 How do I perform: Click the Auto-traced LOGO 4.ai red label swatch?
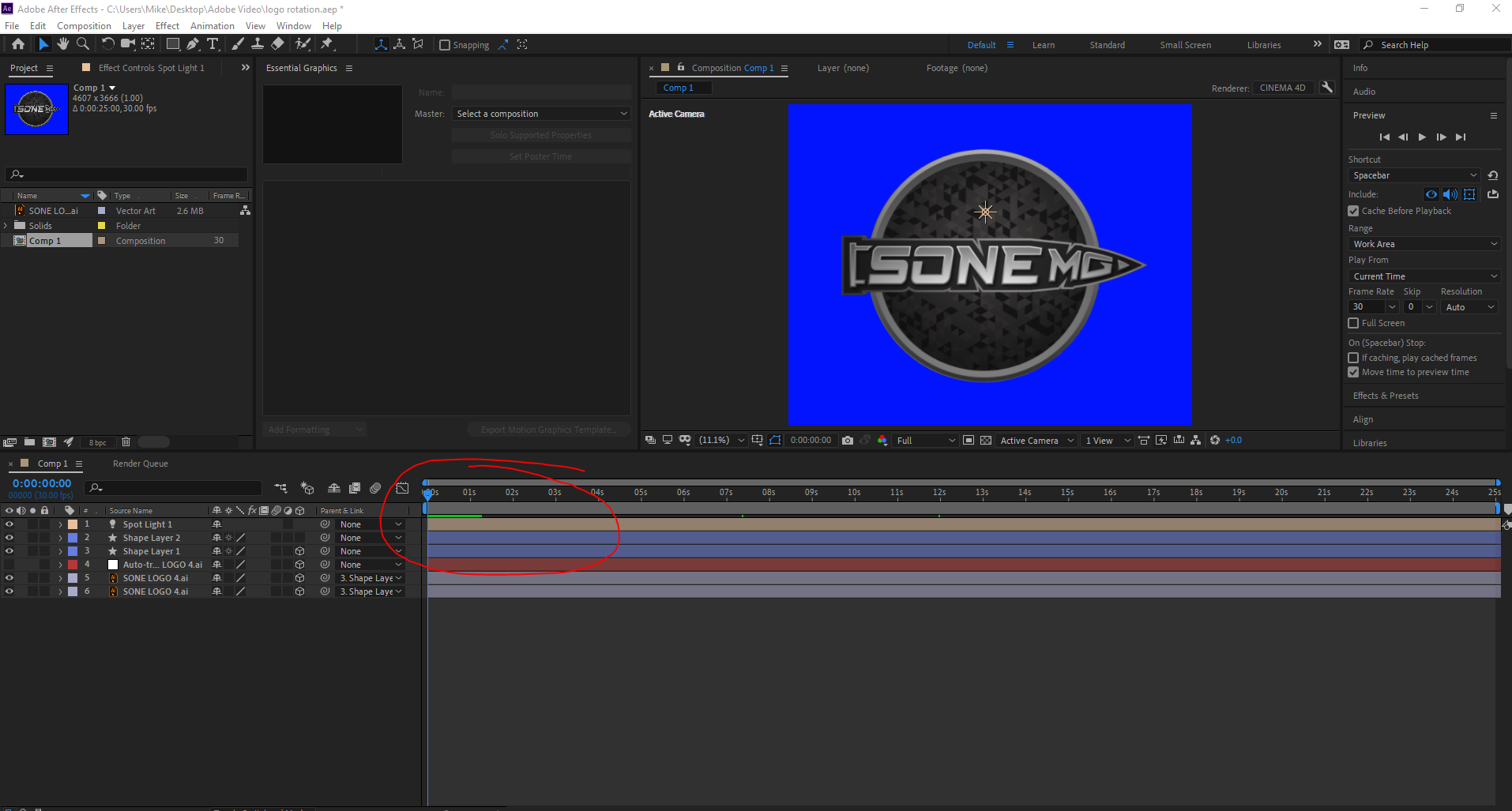point(73,565)
